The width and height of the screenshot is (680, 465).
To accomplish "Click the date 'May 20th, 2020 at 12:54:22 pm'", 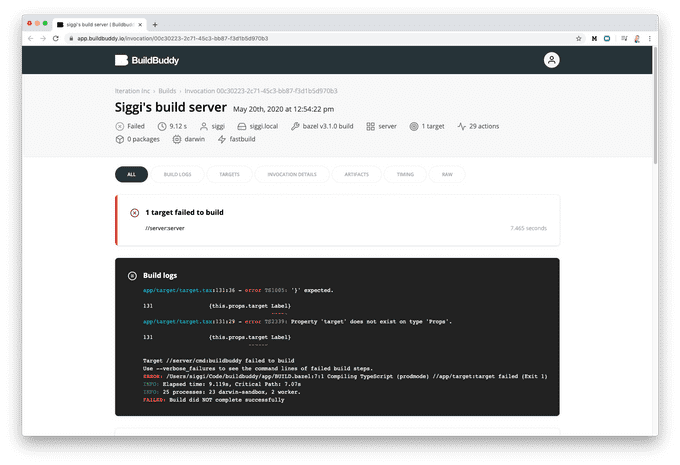I will [284, 109].
